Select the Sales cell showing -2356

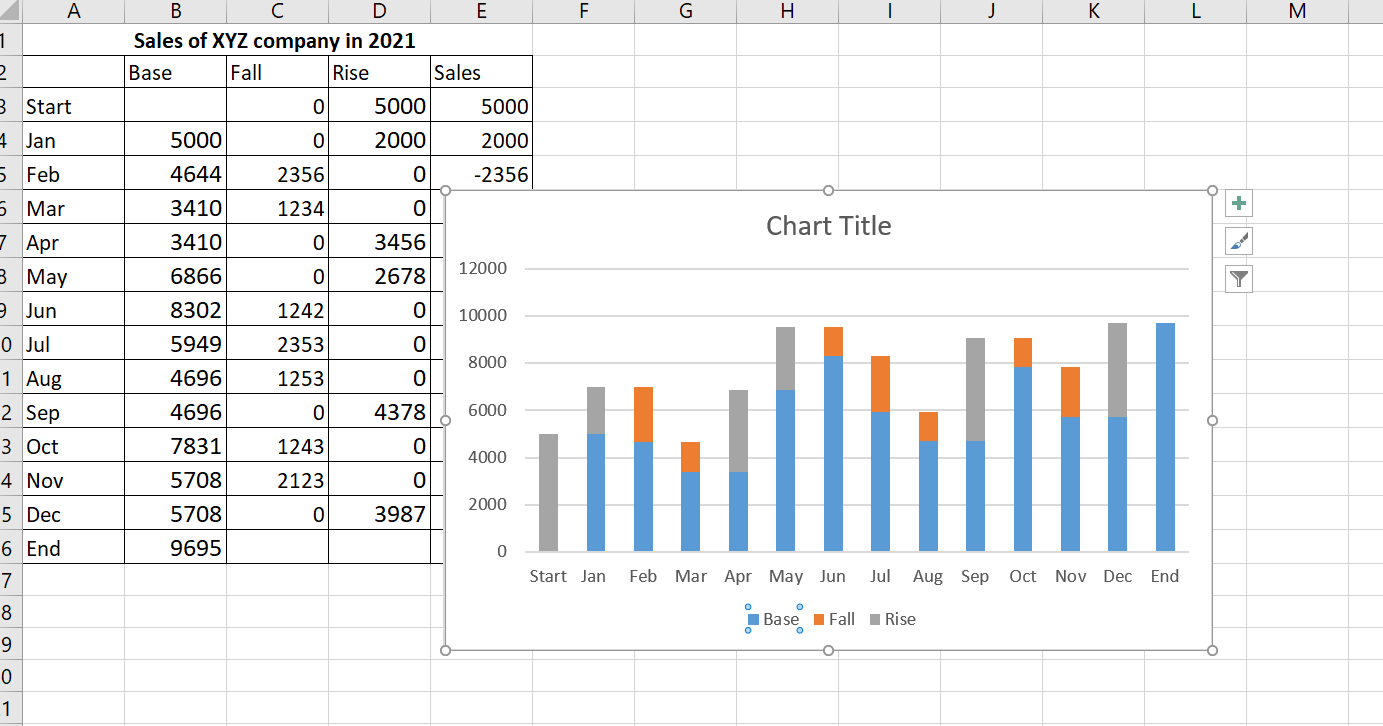tap(481, 175)
